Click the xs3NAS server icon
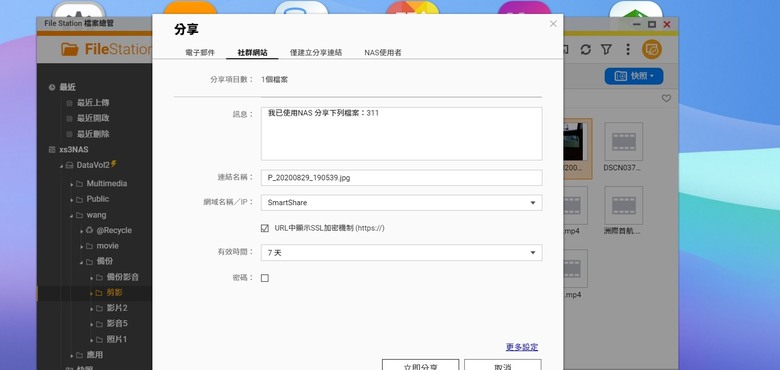780x370 pixels. pyautogui.click(x=52, y=150)
